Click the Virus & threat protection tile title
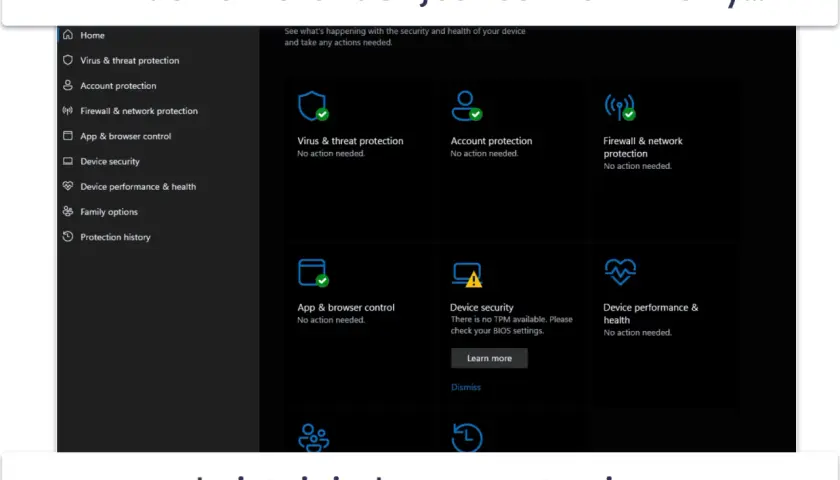The width and height of the screenshot is (840, 480). point(350,140)
